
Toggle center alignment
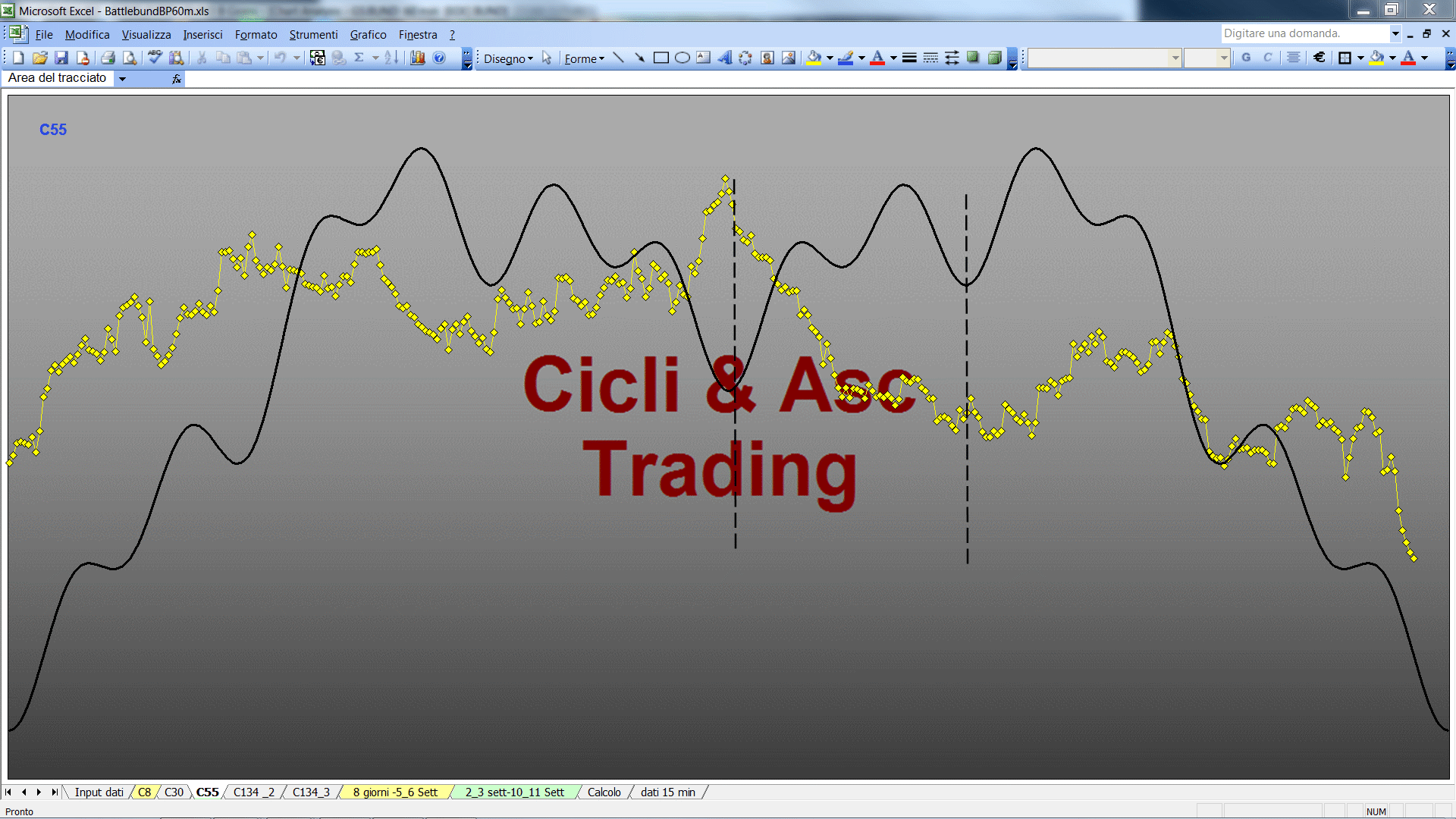1294,58
